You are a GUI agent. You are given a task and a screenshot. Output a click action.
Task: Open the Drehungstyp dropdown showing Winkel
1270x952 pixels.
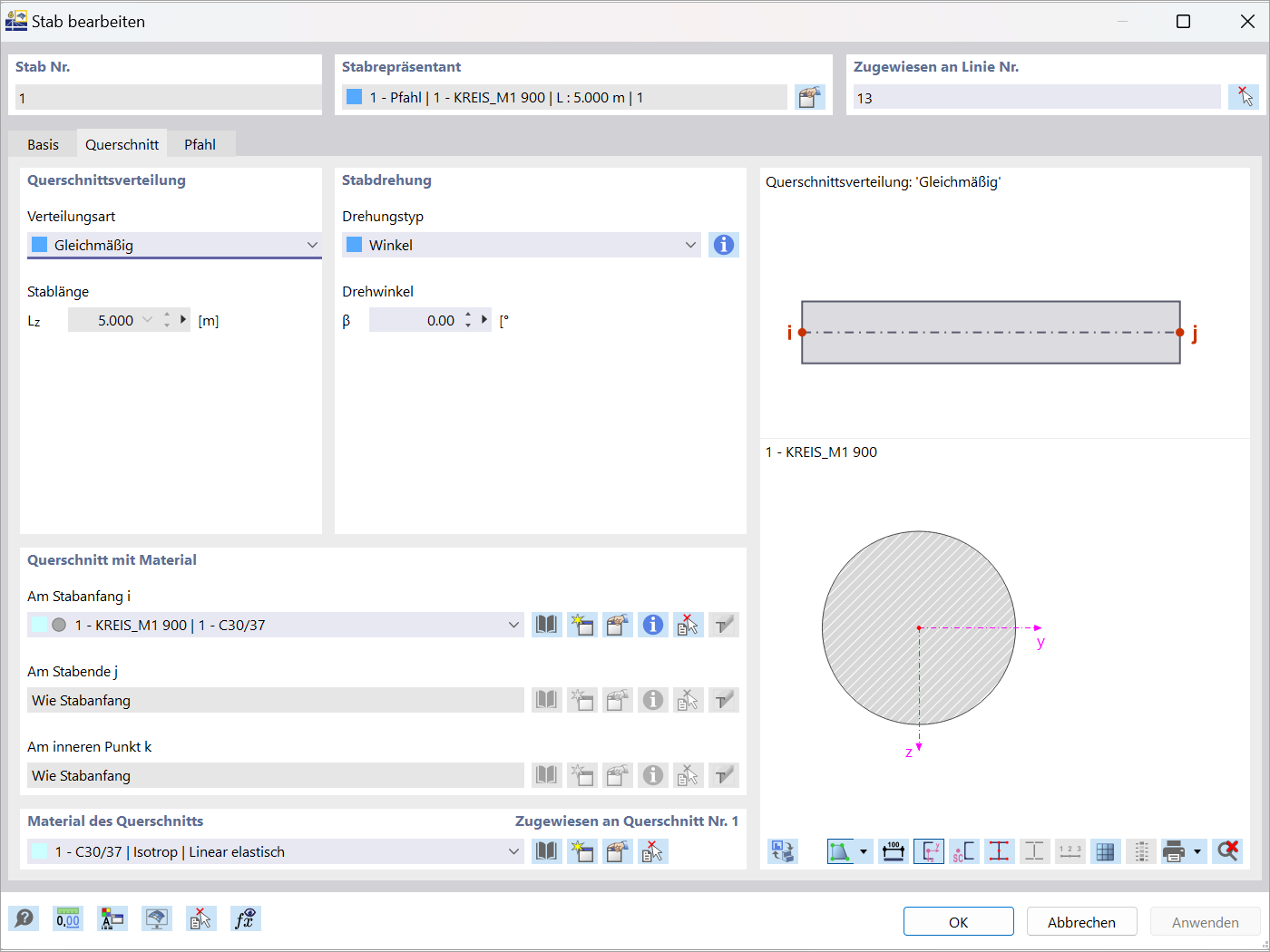522,245
